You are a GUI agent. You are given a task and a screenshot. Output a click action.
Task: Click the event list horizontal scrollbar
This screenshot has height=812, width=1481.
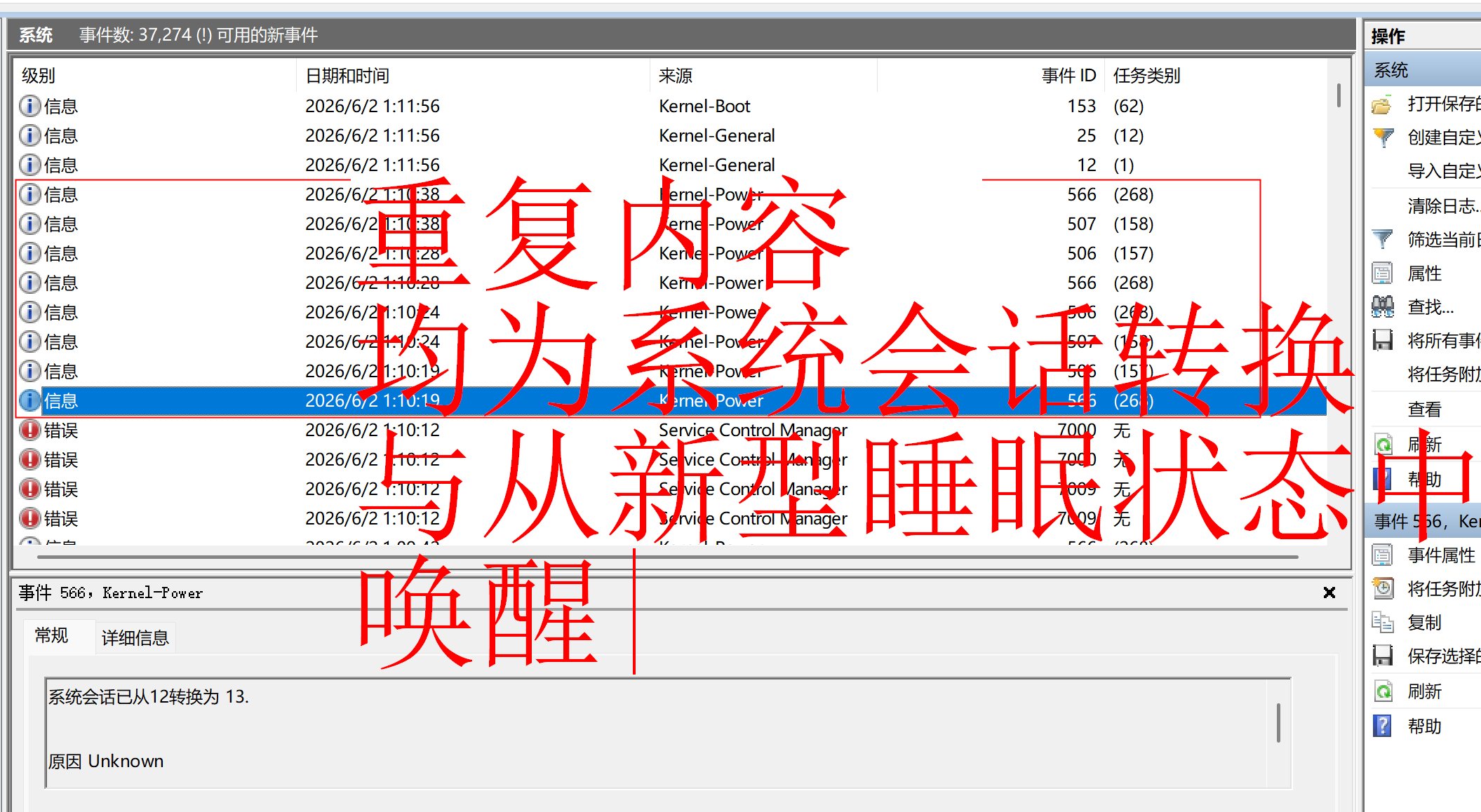pyautogui.click(x=668, y=557)
